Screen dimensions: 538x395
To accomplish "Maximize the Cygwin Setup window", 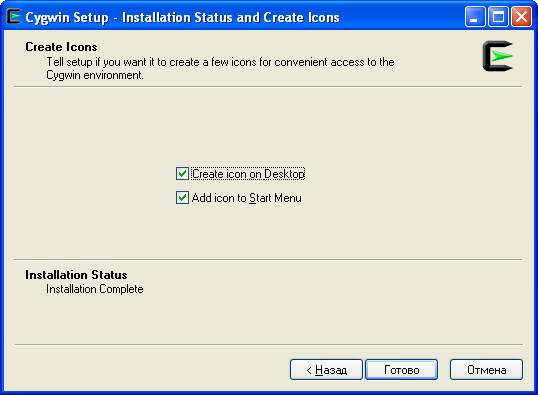I will 498,16.
